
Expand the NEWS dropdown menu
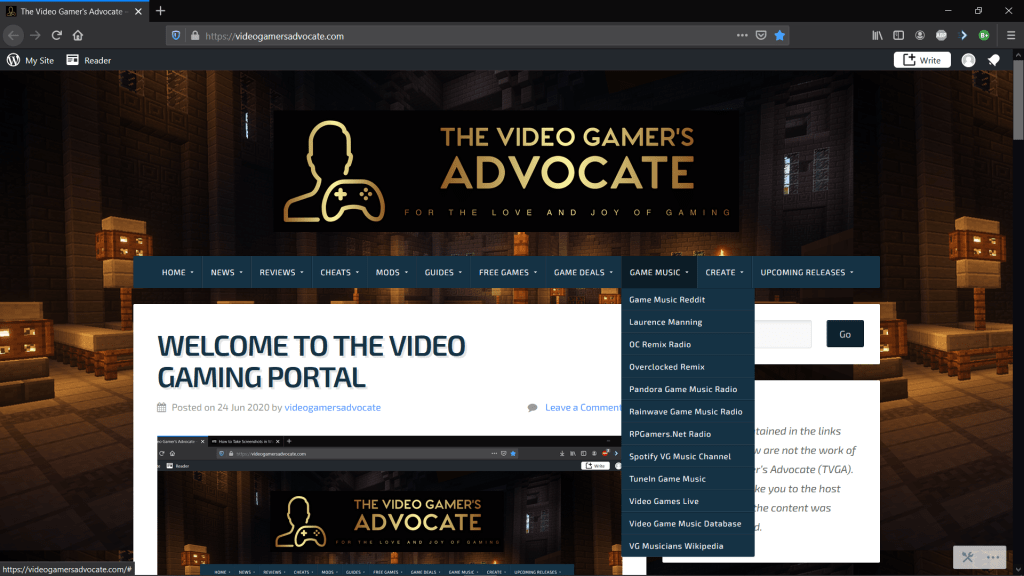tap(226, 272)
